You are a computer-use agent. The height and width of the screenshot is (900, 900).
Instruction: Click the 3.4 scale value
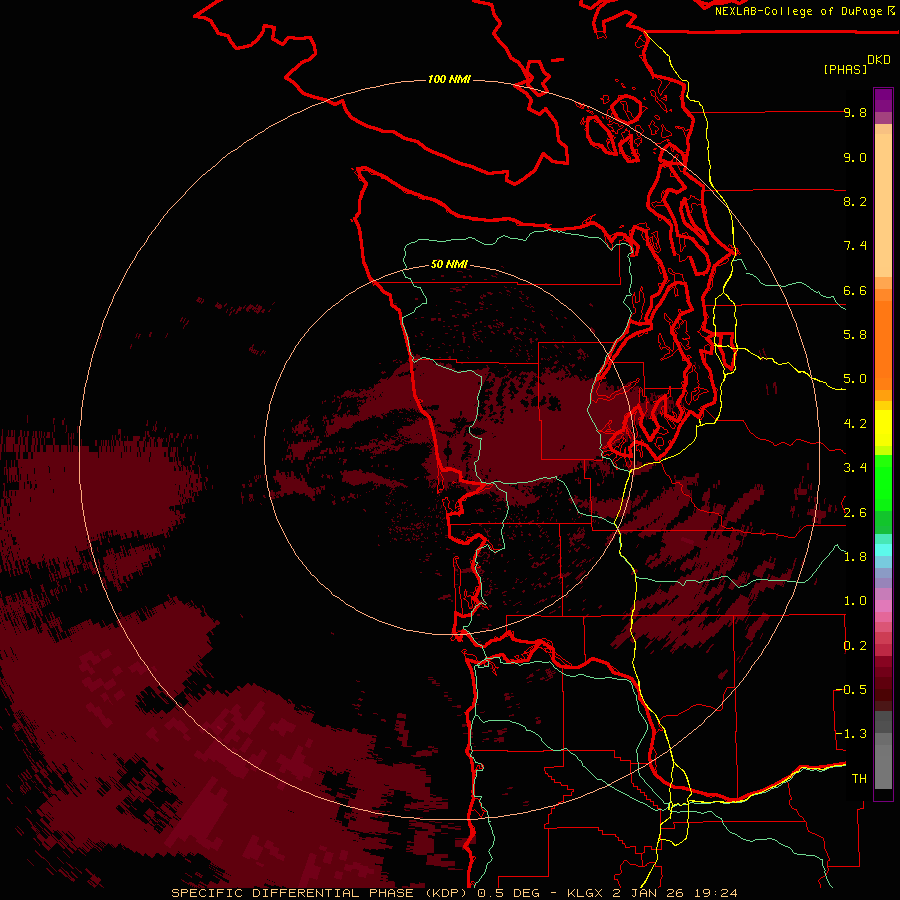(855, 468)
